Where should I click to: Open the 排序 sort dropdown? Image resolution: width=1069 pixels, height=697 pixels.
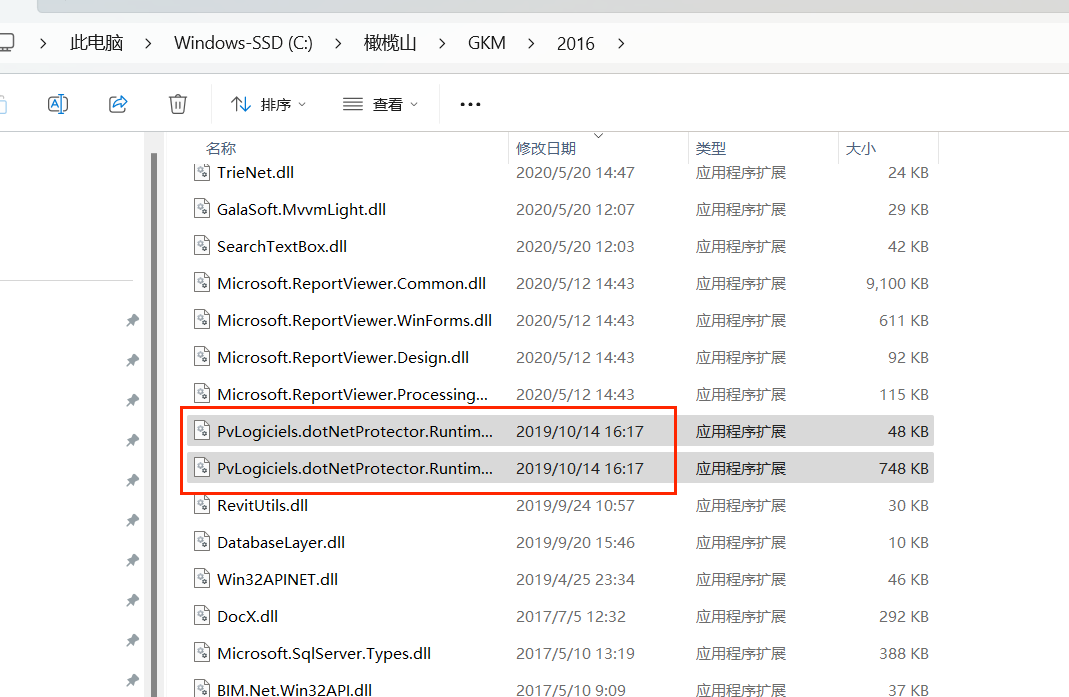coord(269,104)
